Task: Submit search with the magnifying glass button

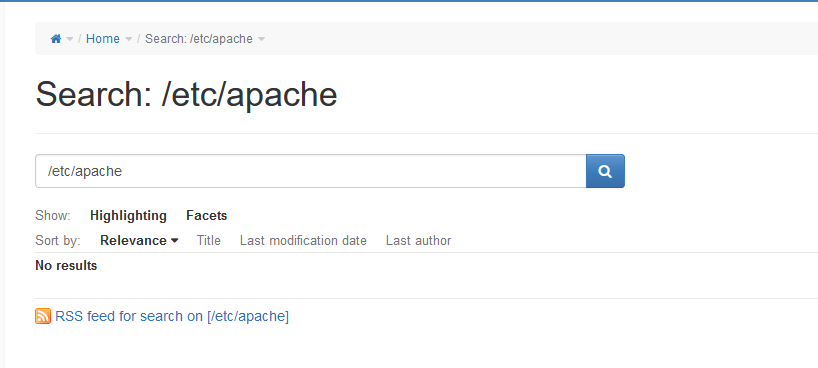Action: click(x=605, y=171)
